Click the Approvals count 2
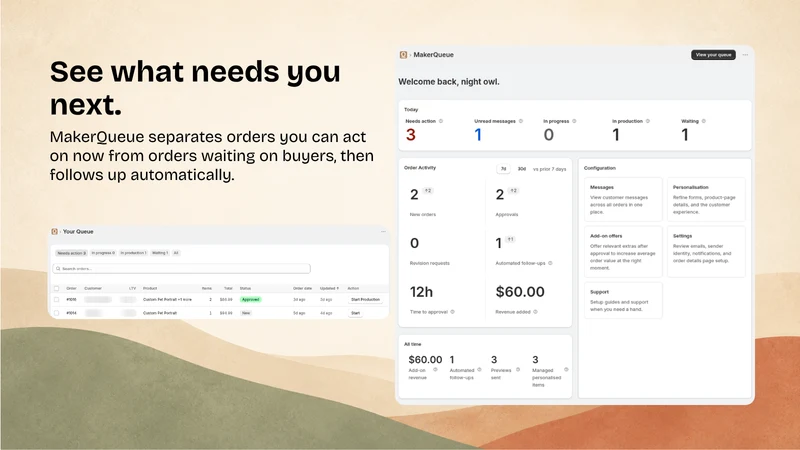 500,194
